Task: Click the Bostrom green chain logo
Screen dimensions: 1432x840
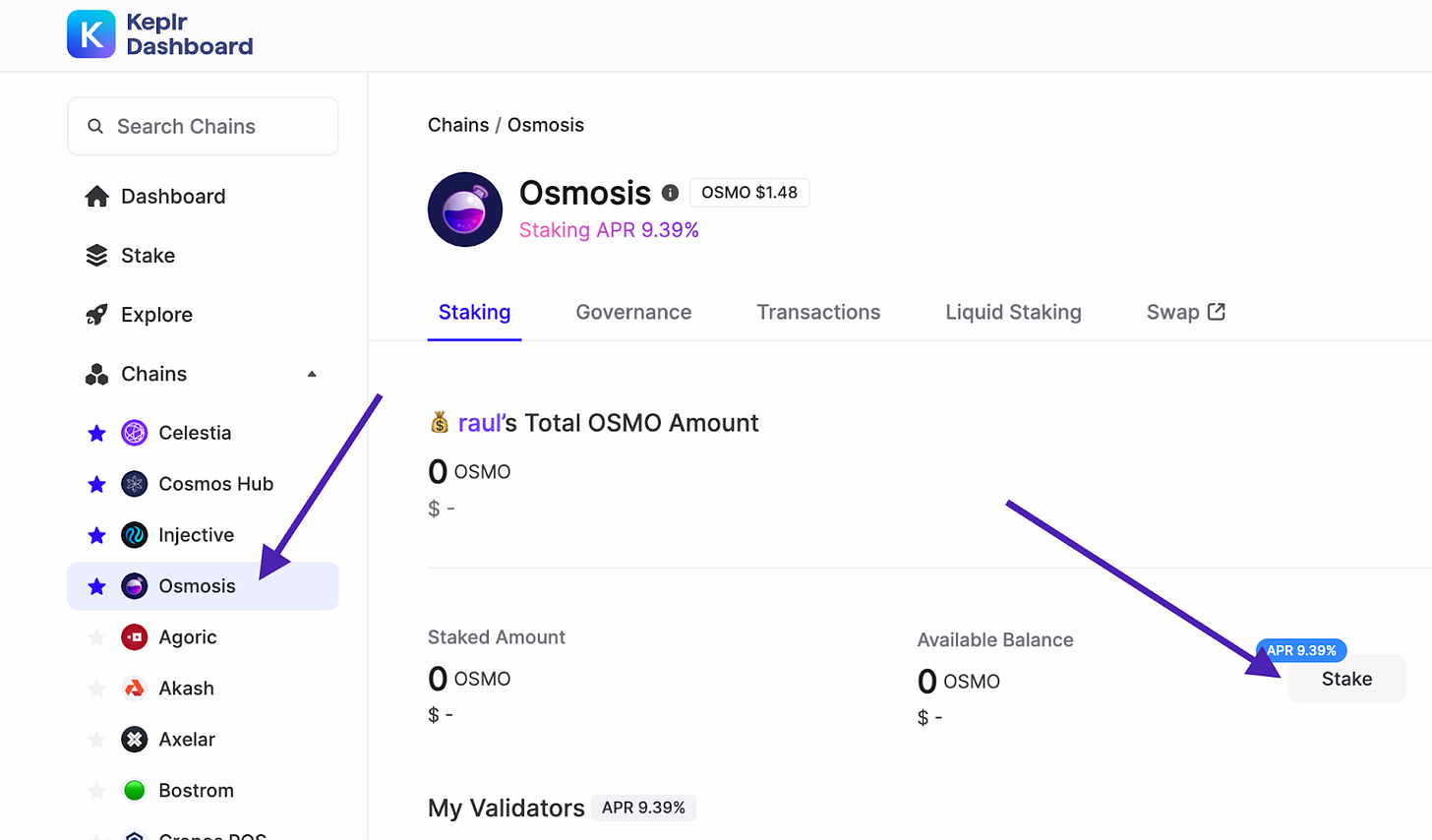Action: (x=135, y=791)
